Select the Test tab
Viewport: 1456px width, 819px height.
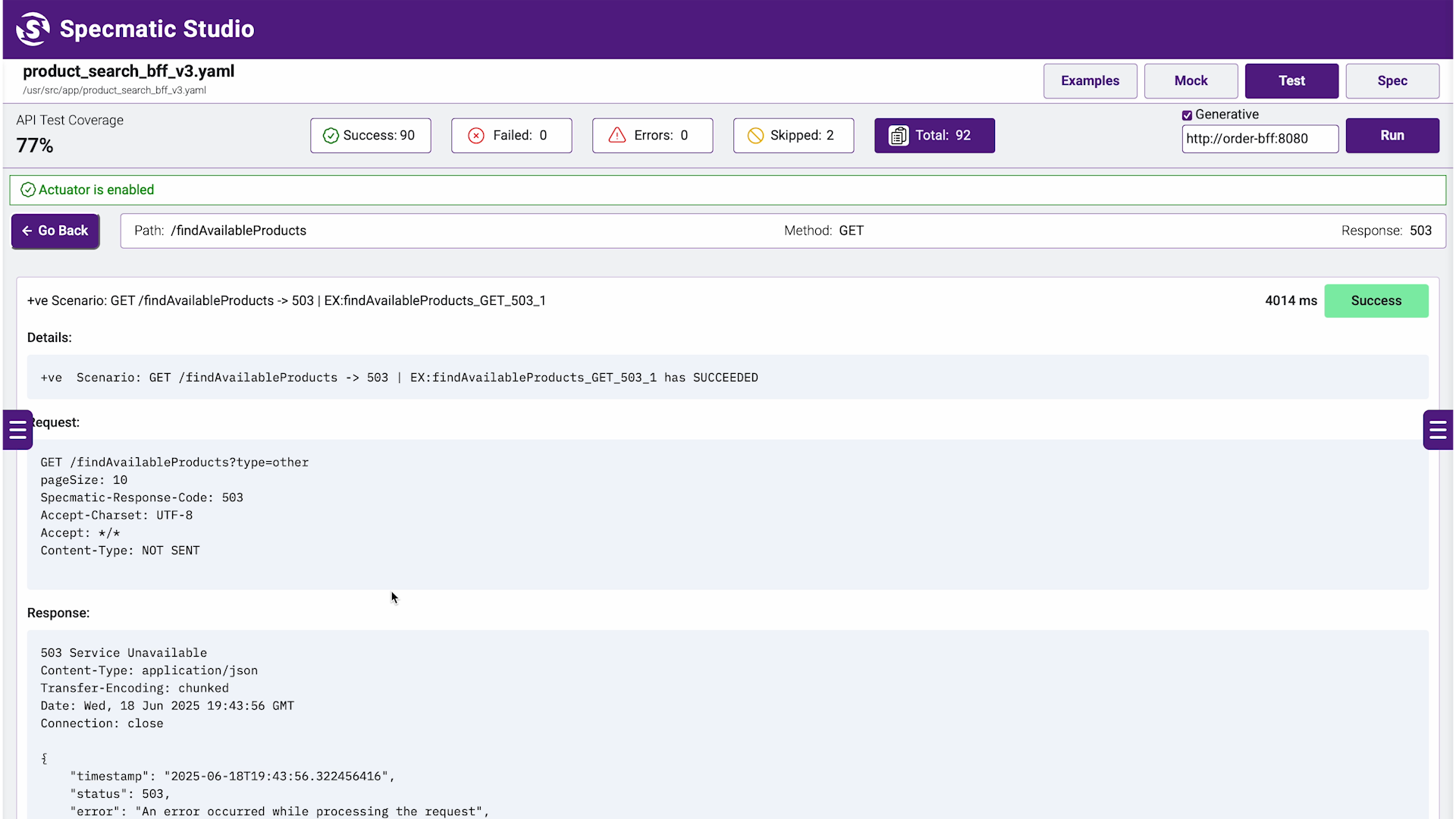coord(1291,81)
